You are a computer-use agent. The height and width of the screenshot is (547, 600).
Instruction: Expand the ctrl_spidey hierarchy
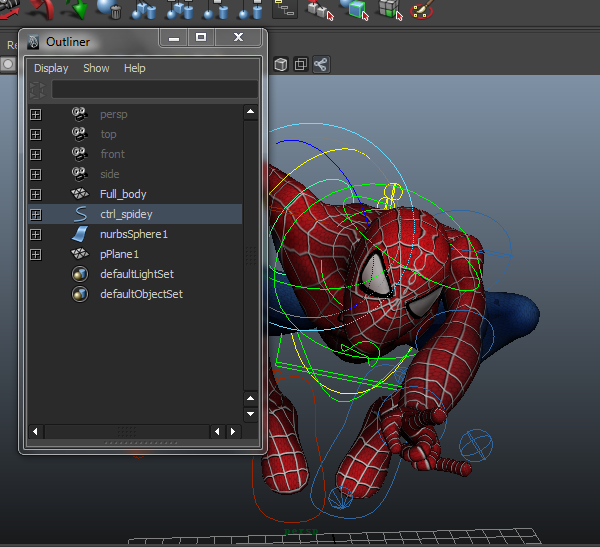36,214
